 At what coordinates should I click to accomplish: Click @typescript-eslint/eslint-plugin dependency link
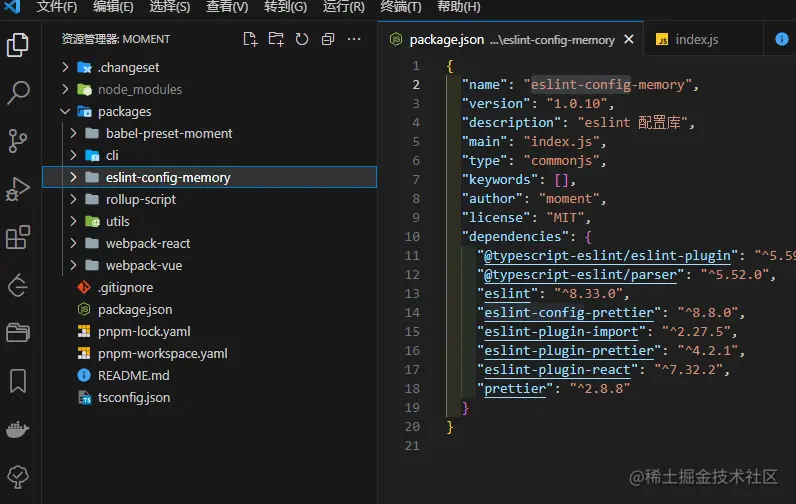click(x=607, y=255)
